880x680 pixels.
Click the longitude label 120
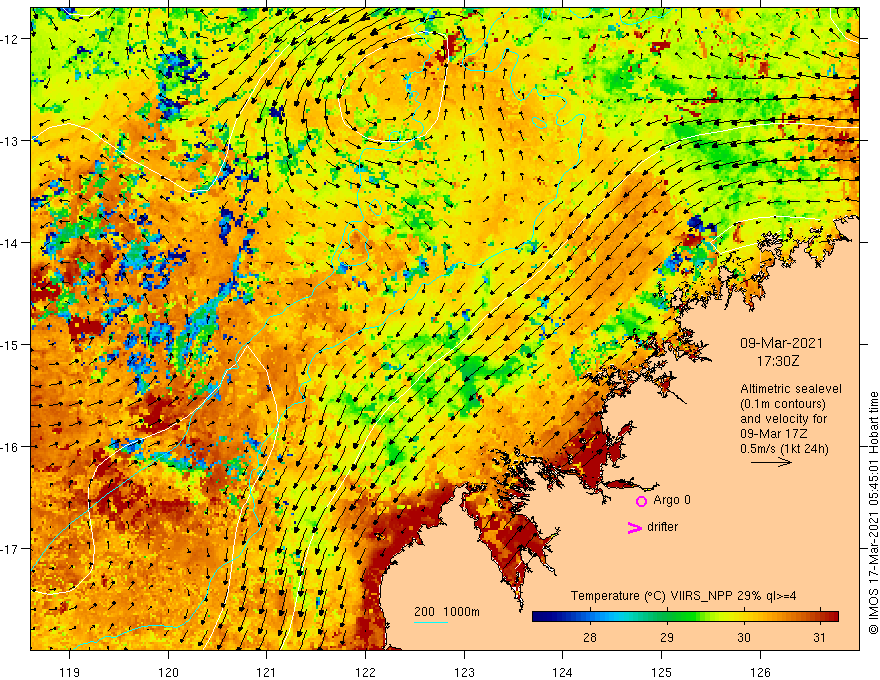(x=168, y=672)
